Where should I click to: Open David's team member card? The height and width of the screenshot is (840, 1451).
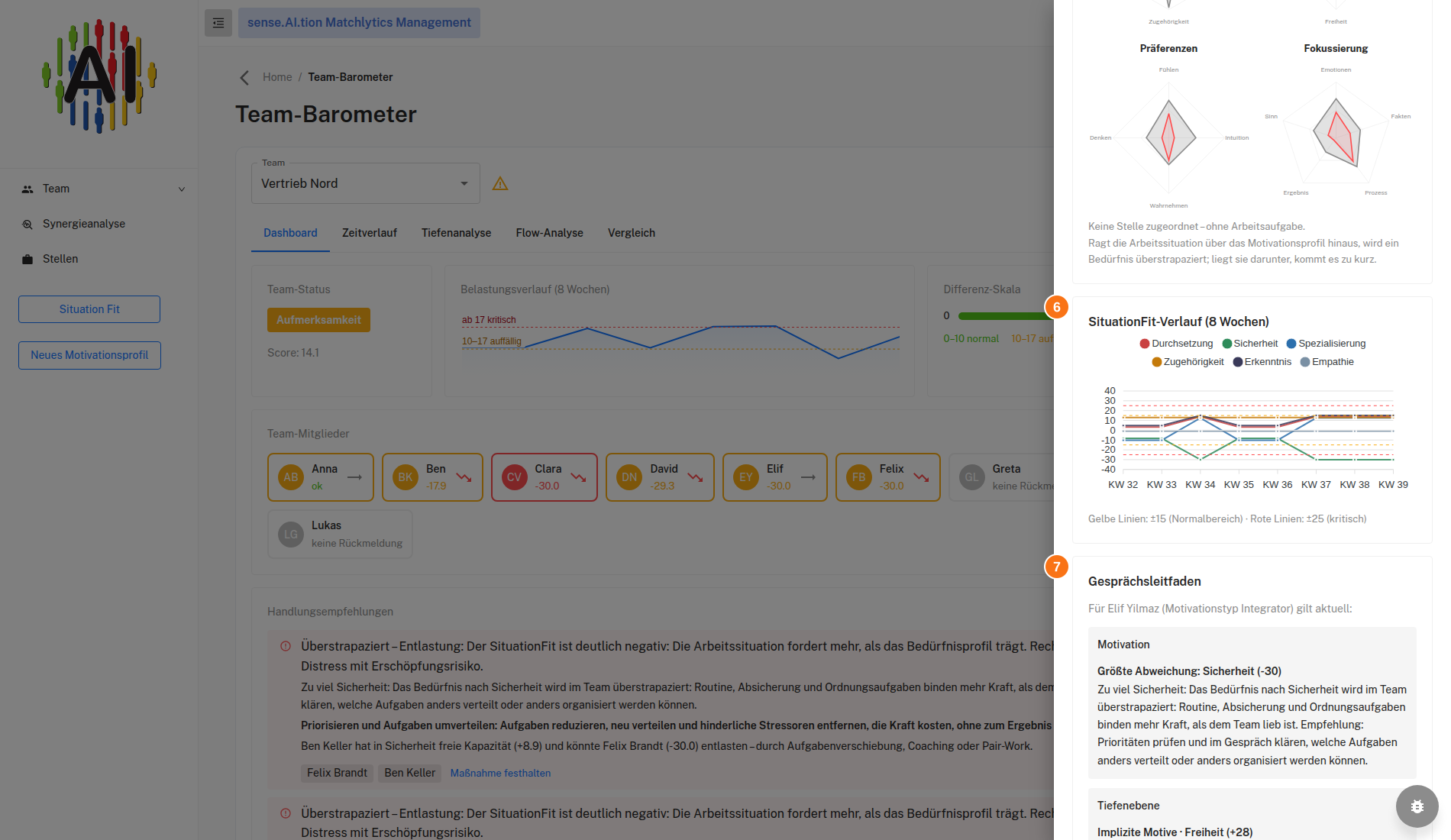660,477
